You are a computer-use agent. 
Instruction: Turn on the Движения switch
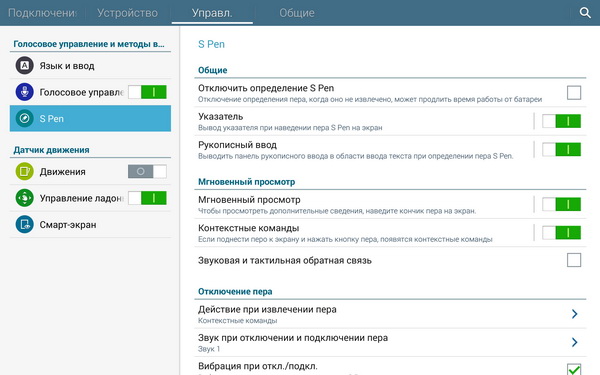point(147,171)
